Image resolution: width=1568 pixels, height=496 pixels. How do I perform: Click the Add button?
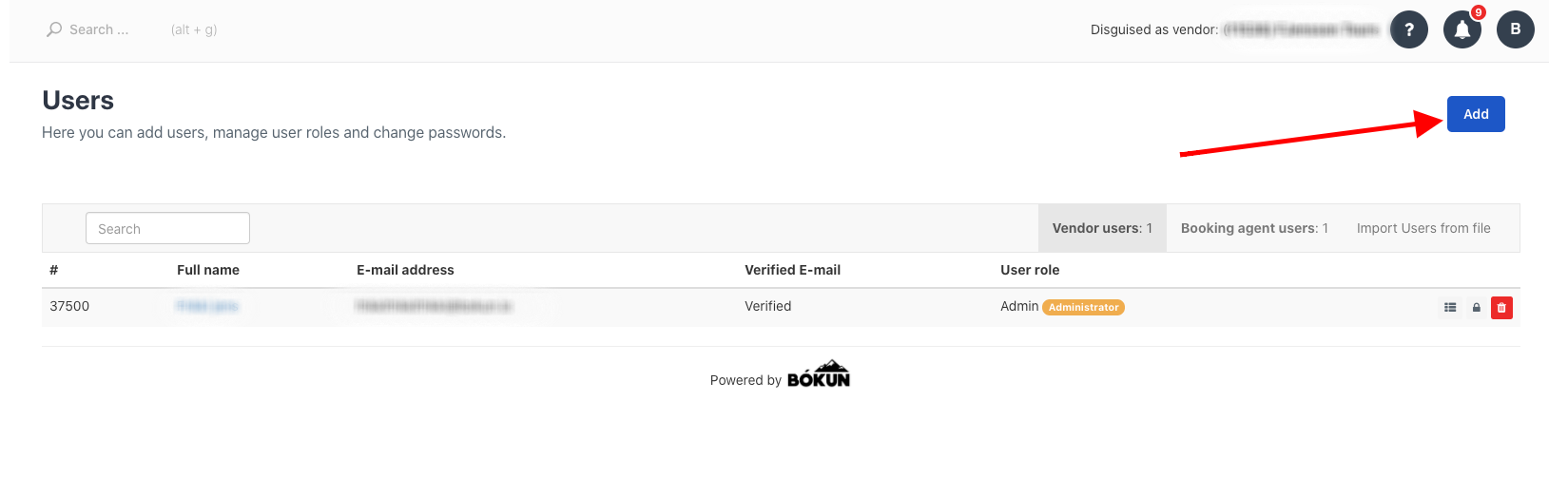pyautogui.click(x=1476, y=114)
